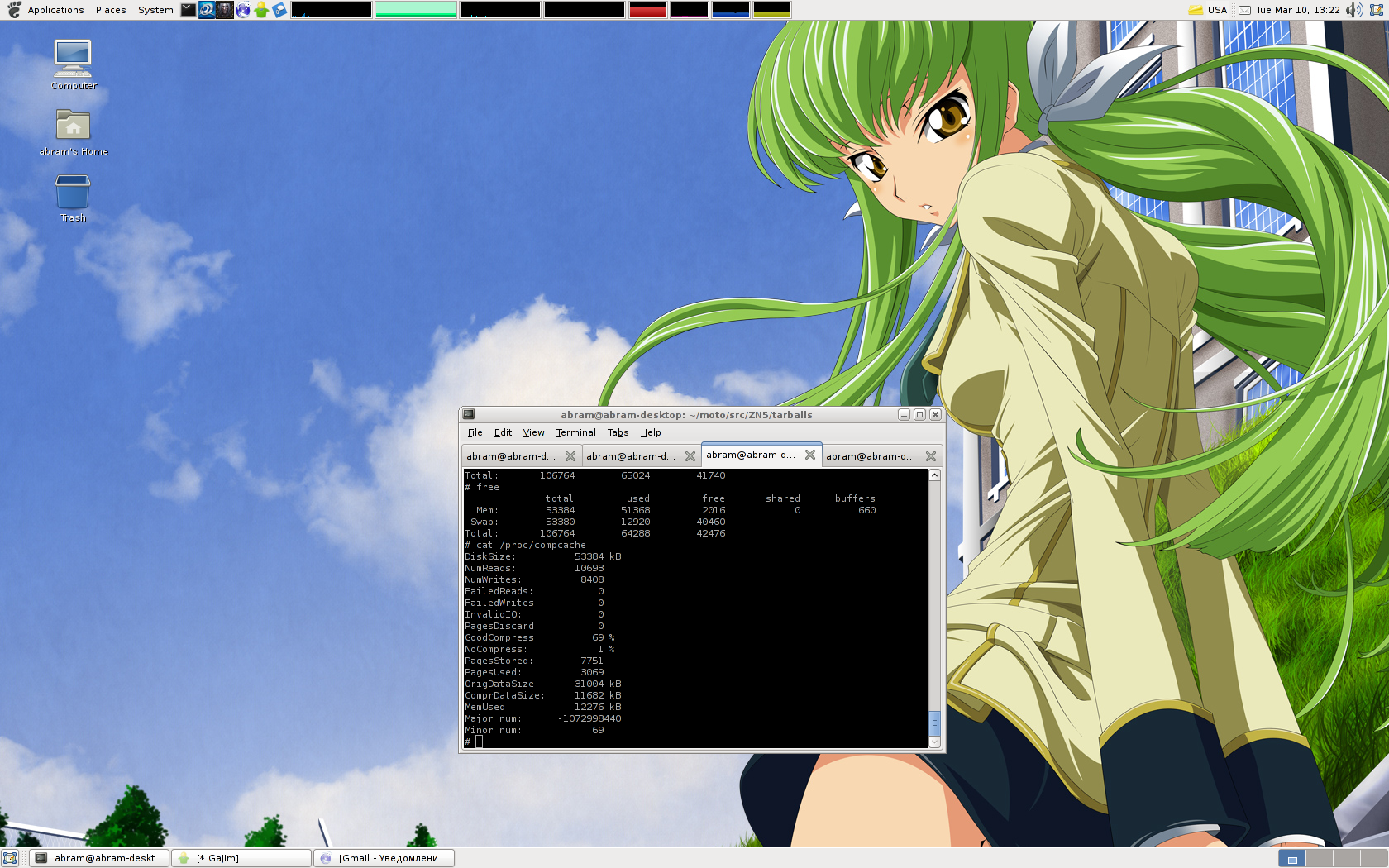This screenshot has height=868, width=1389.
Task: Switch to the first workspace in switcher
Action: click(x=1291, y=858)
